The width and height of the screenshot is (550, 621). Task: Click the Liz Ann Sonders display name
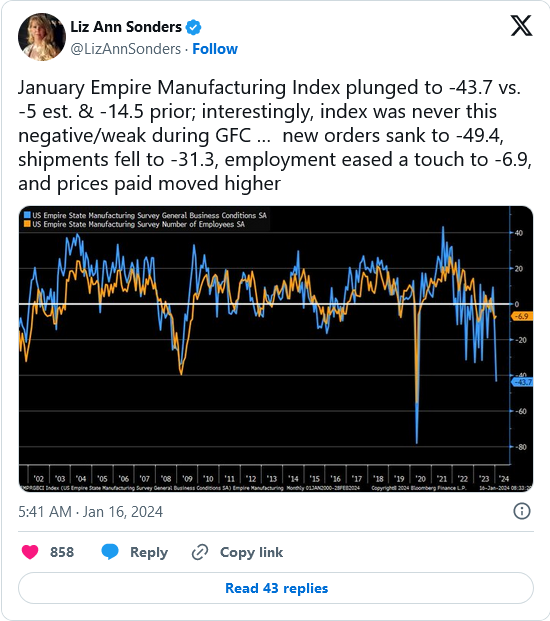[x=126, y=27]
